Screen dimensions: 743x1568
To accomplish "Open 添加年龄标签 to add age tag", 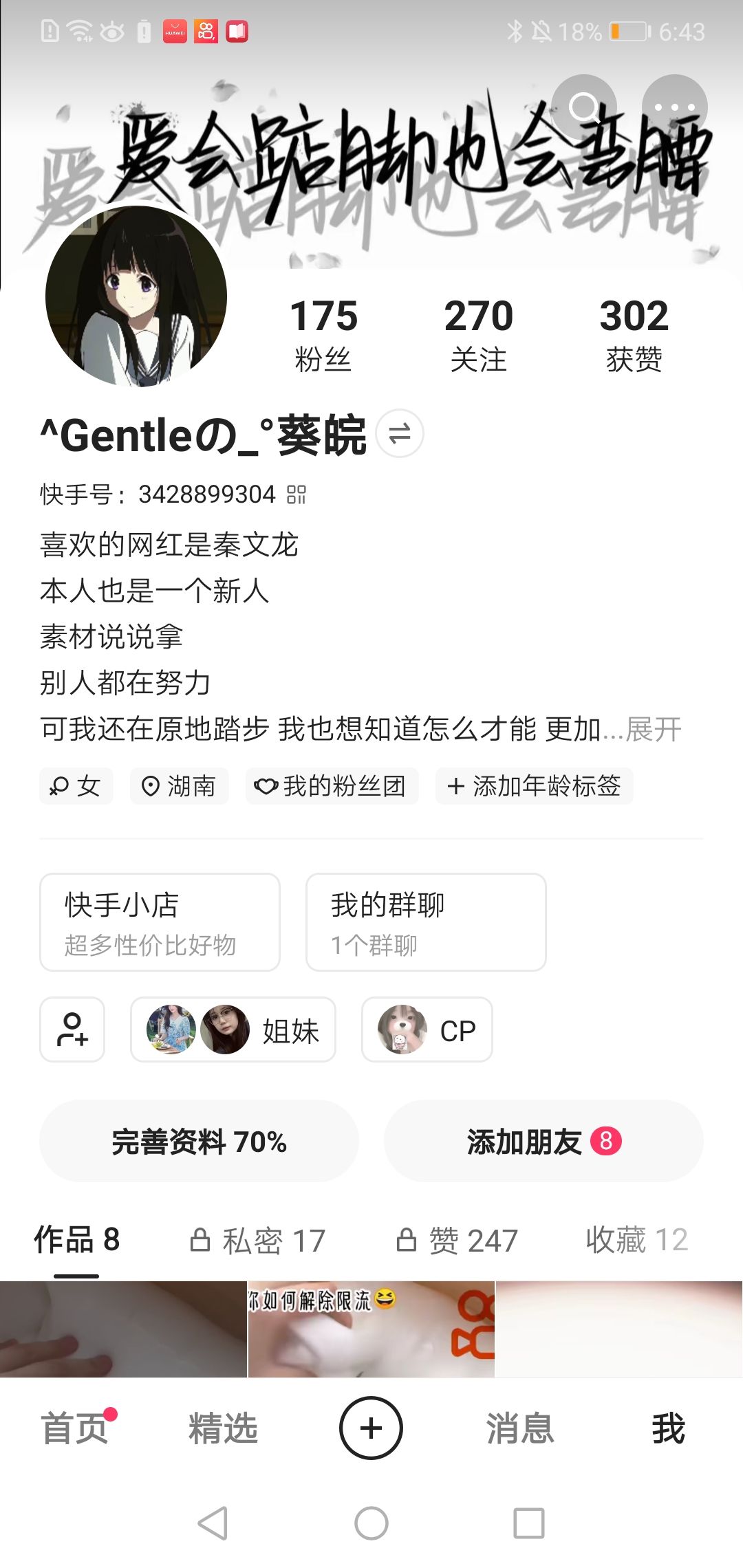I will [534, 786].
